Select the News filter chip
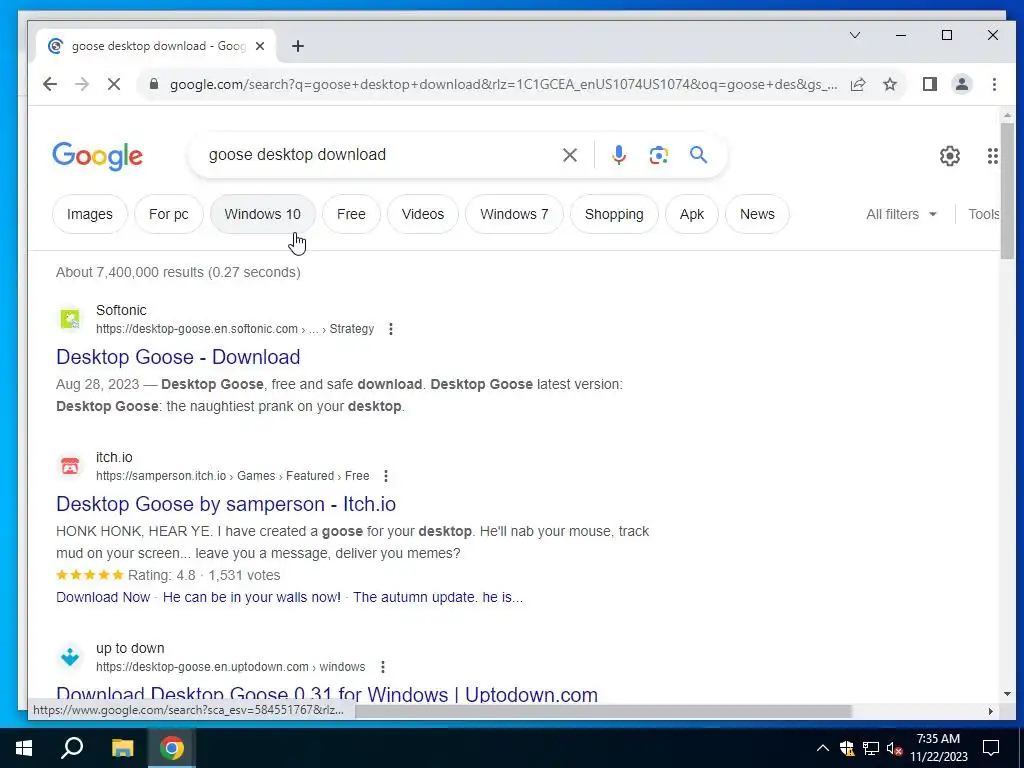This screenshot has height=768, width=1024. tap(757, 214)
